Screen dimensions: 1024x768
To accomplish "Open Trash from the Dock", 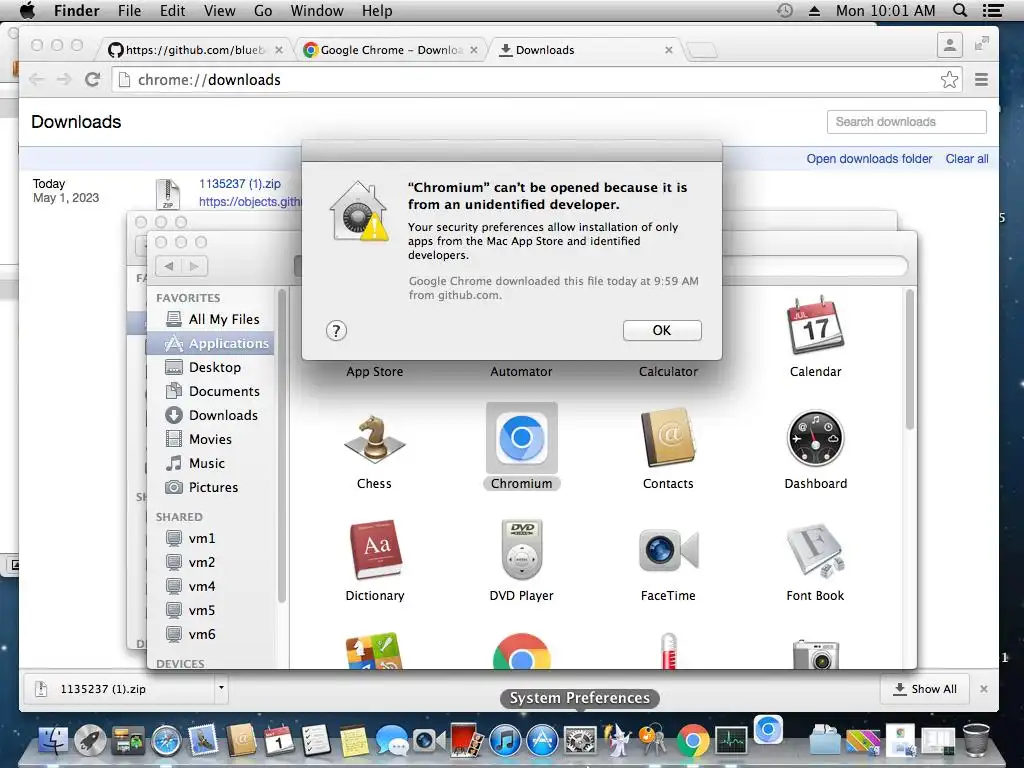I will [x=976, y=739].
